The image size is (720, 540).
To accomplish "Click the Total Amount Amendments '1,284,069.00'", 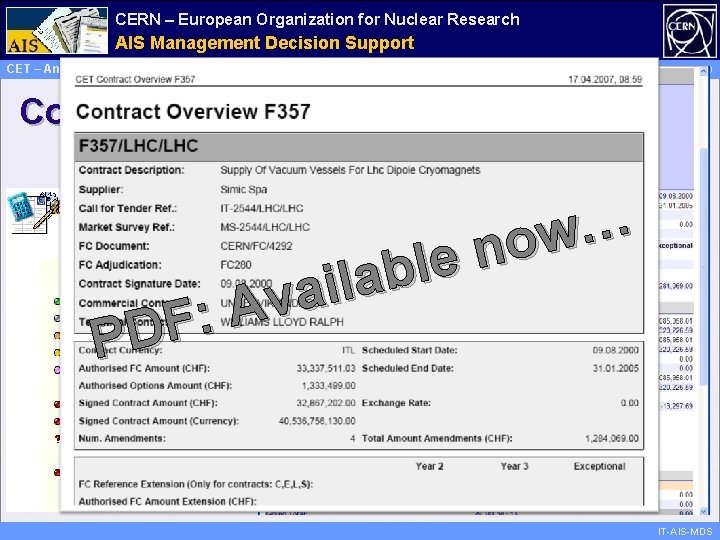I will [x=612, y=439].
